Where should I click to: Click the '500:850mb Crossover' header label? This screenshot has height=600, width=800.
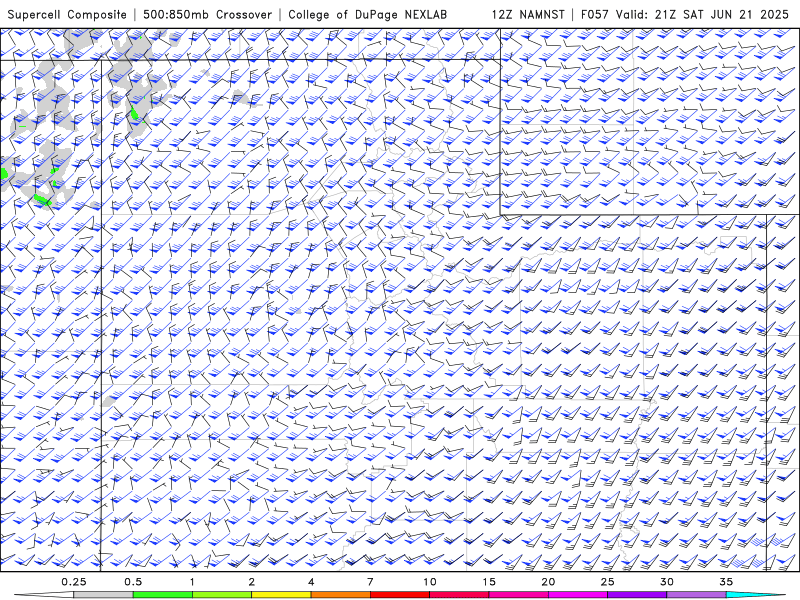coord(208,14)
